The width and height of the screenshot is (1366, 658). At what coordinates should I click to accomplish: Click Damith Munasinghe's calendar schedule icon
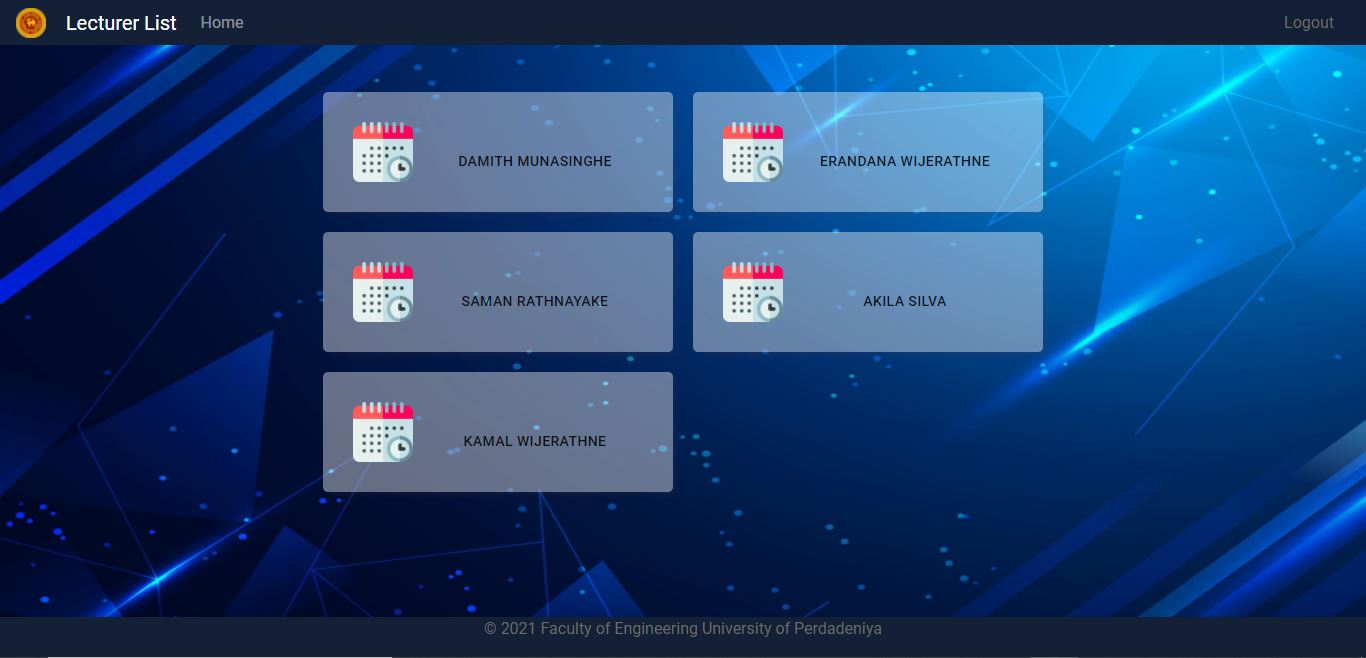383,152
